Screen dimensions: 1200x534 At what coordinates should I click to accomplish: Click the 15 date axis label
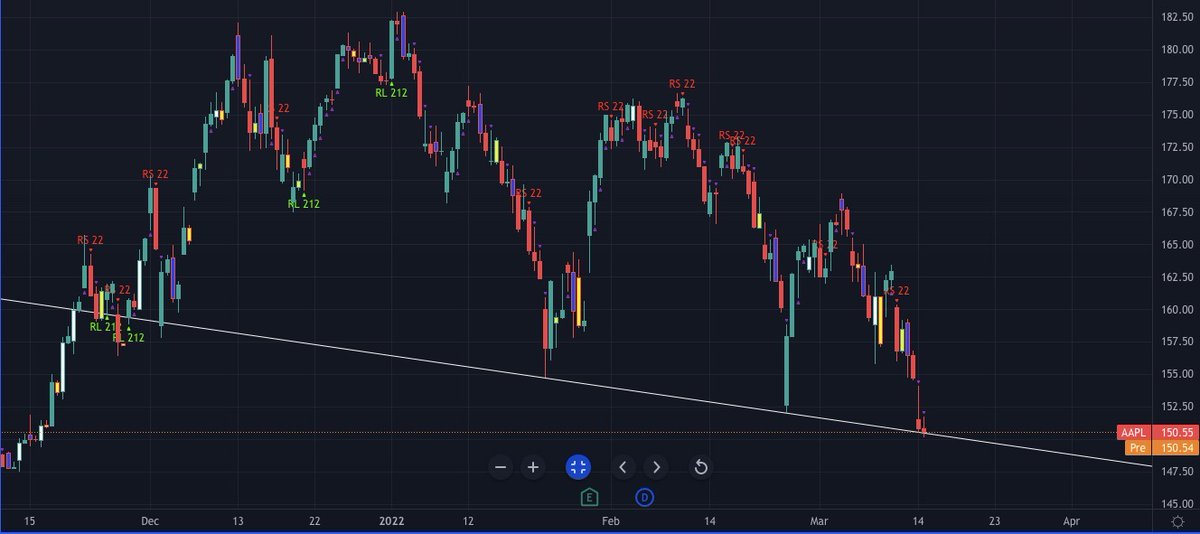(x=29, y=521)
